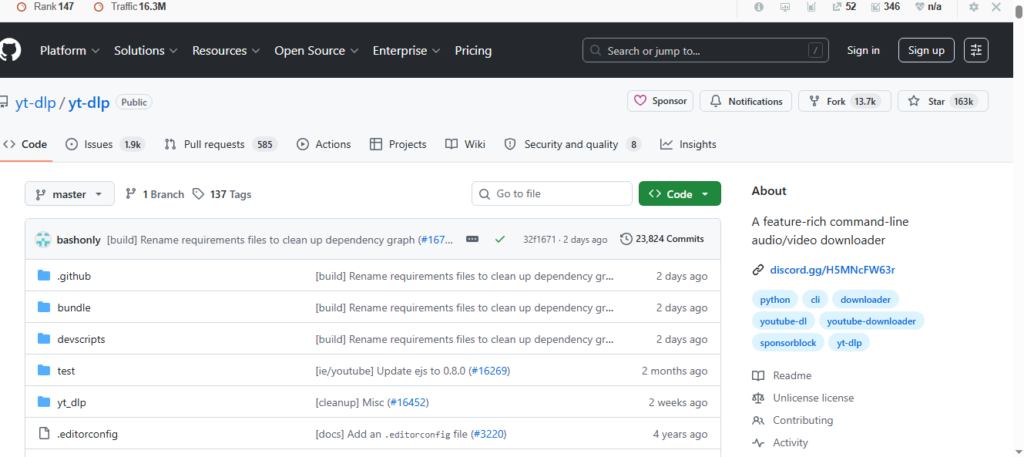View the Insights tab
This screenshot has height=457, width=1024.
click(688, 144)
